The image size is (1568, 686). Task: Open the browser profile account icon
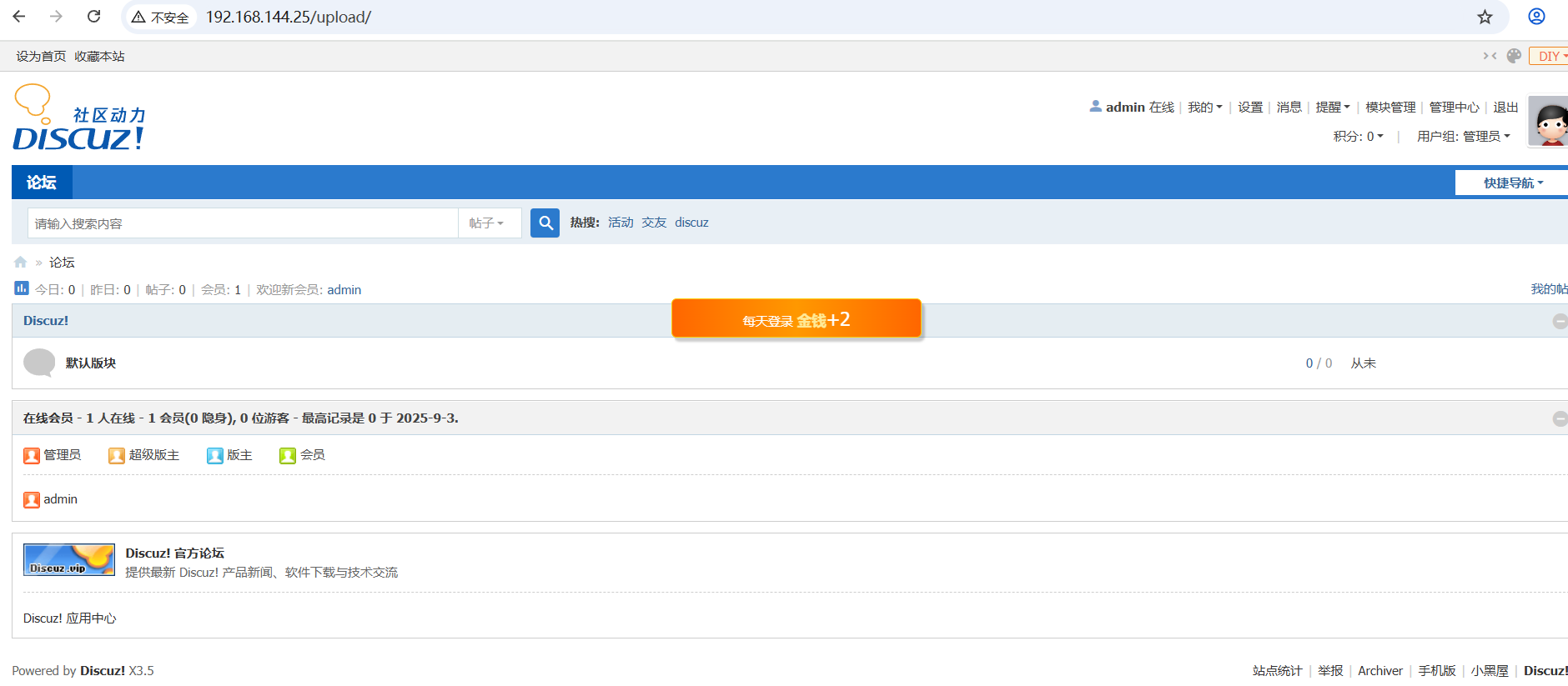(x=1536, y=17)
